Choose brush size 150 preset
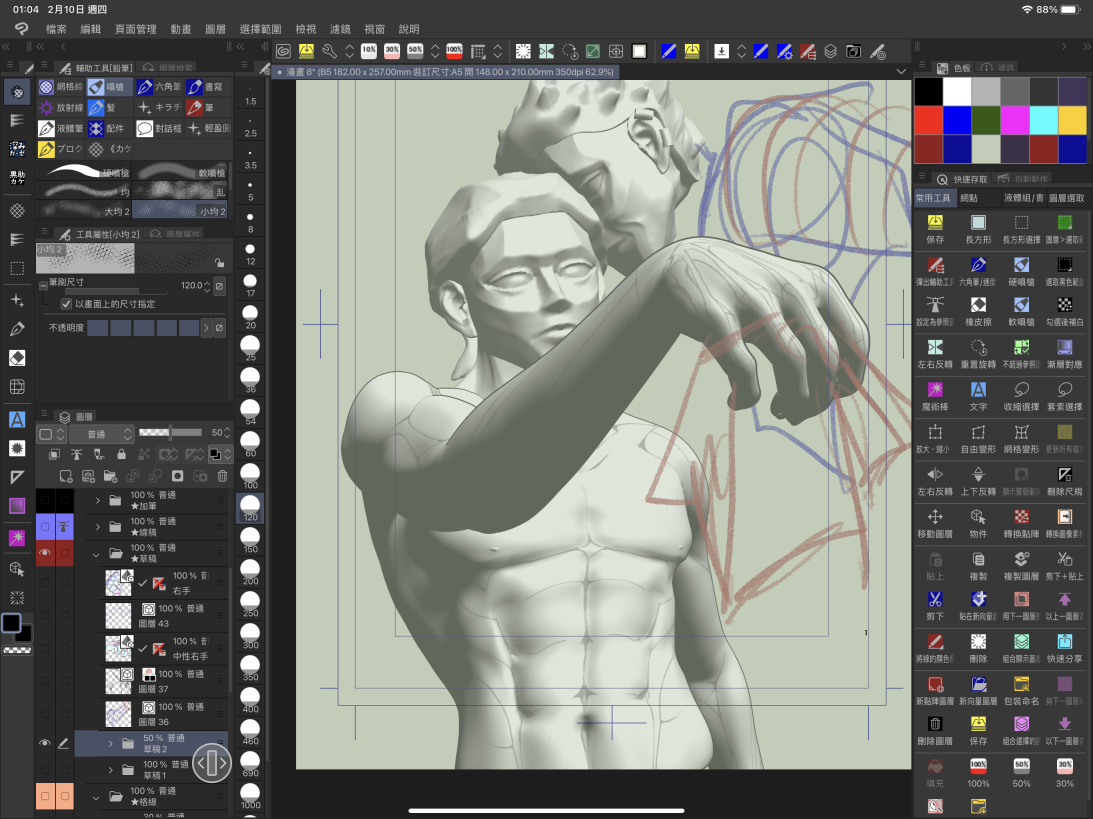Screen dimensions: 1093x819 250,540
